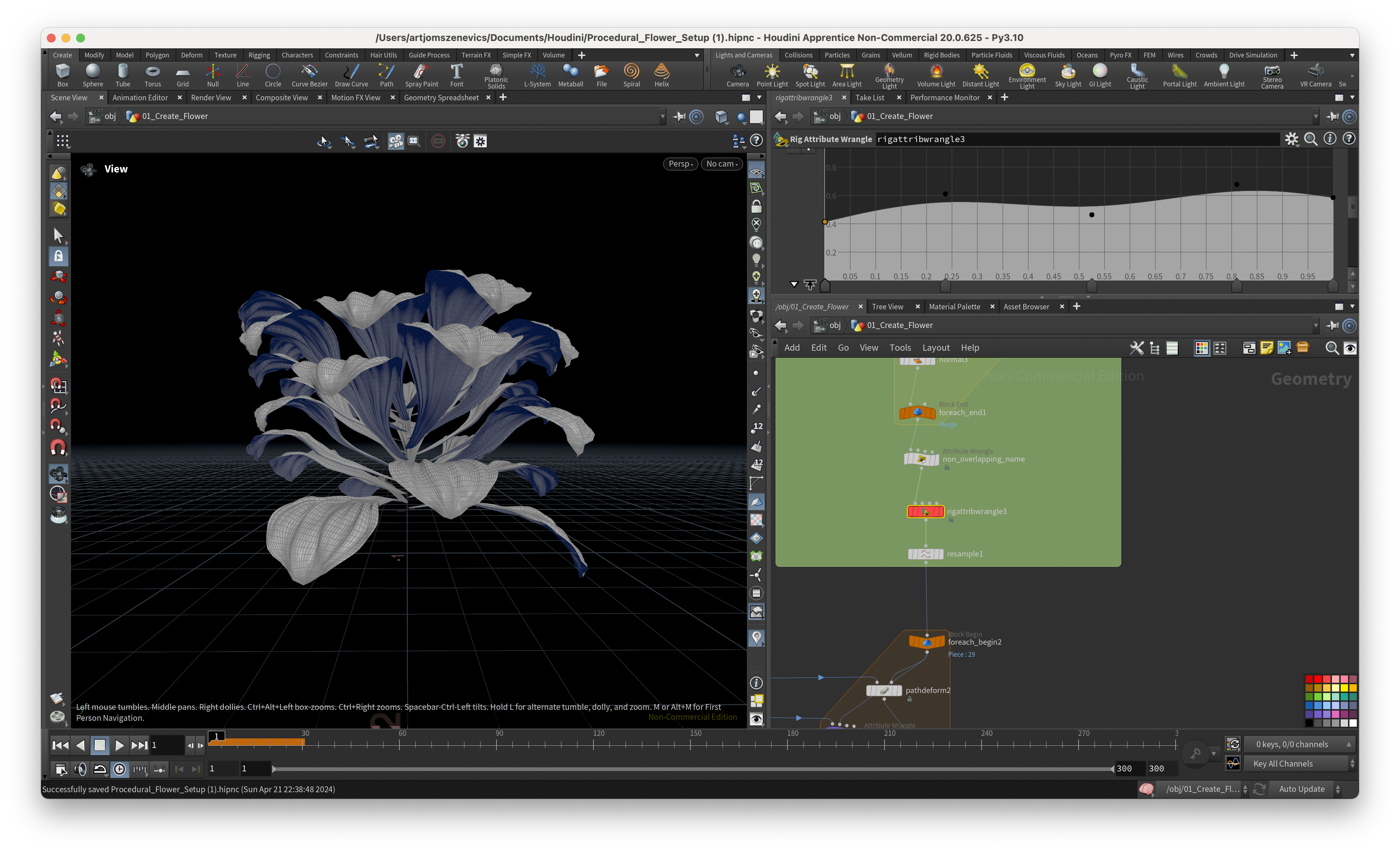The image size is (1400, 853).
Task: Open the No cam camera dropdown
Action: tap(722, 164)
